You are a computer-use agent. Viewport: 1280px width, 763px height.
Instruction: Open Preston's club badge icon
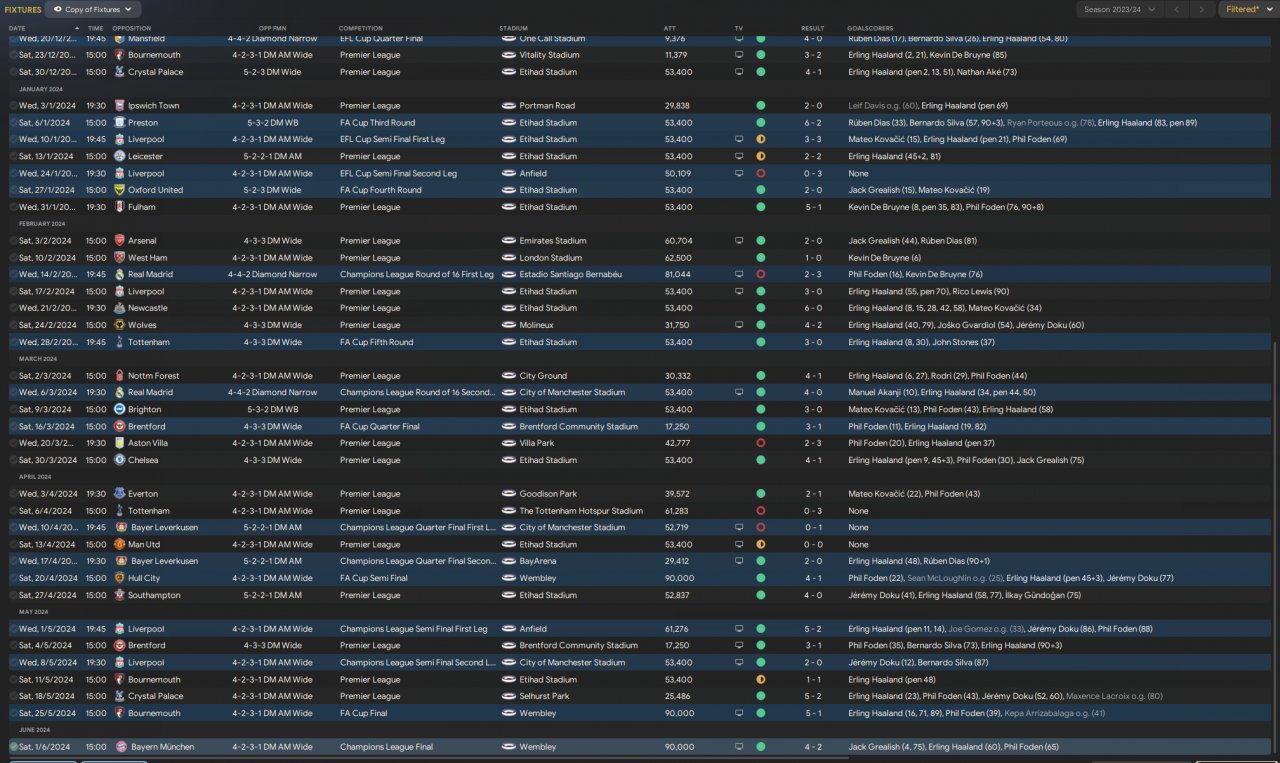tap(119, 123)
